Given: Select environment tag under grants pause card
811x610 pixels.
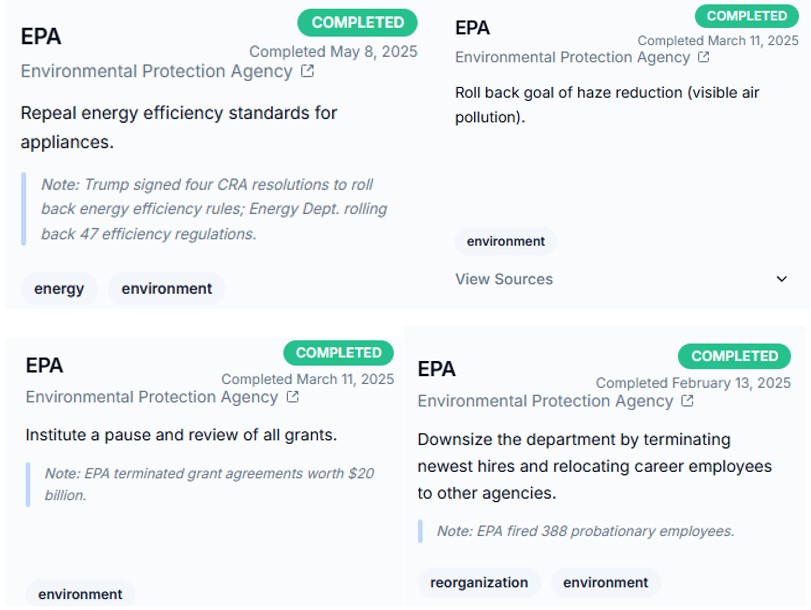Looking at the screenshot, I should [80, 594].
